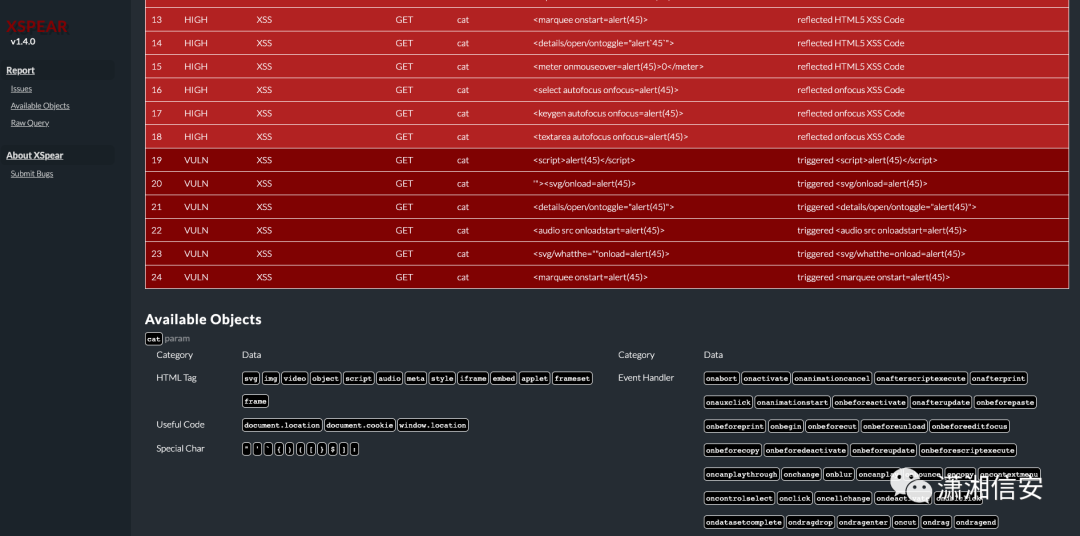Click the frame tag badge
This screenshot has width=1080, height=536.
pyautogui.click(x=255, y=402)
